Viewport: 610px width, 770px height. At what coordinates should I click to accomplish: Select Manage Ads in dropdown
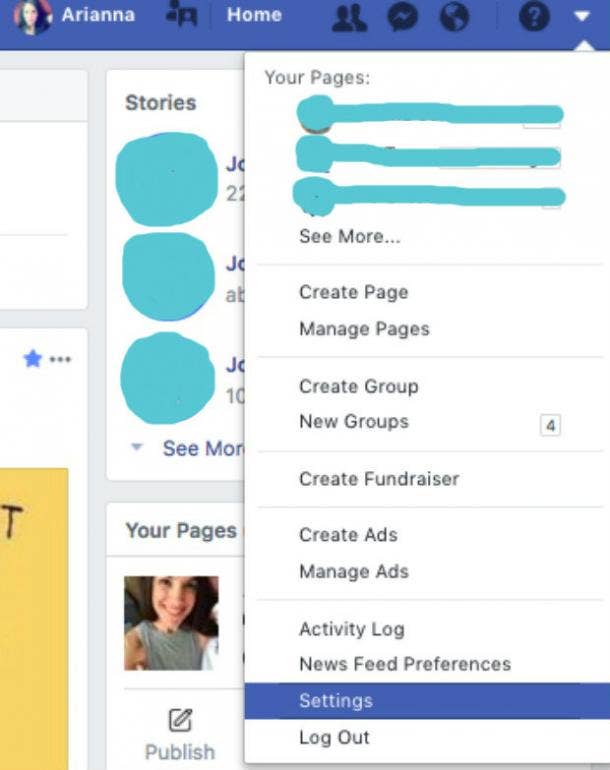354,572
